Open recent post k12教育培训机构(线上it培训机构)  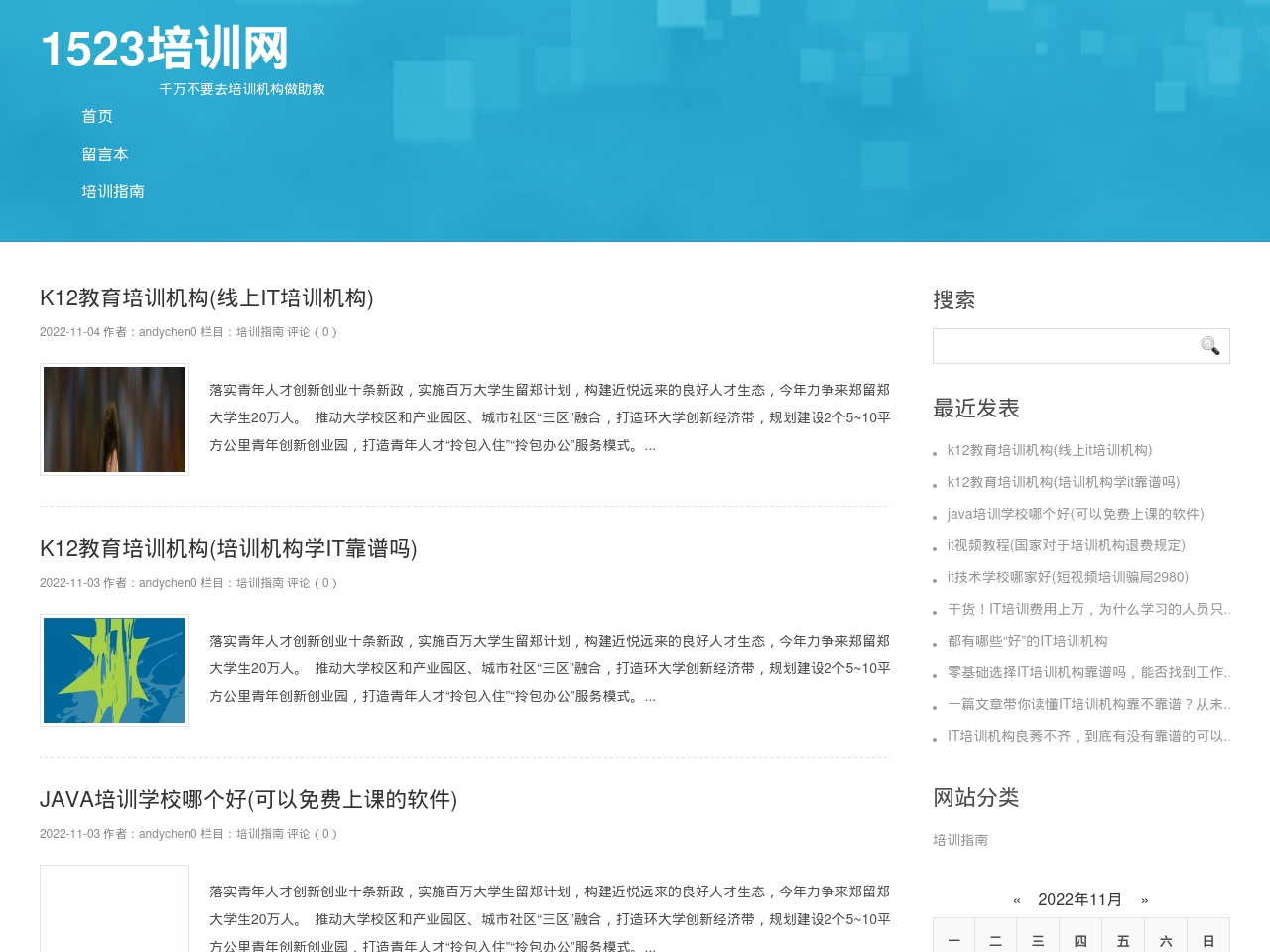[1050, 450]
